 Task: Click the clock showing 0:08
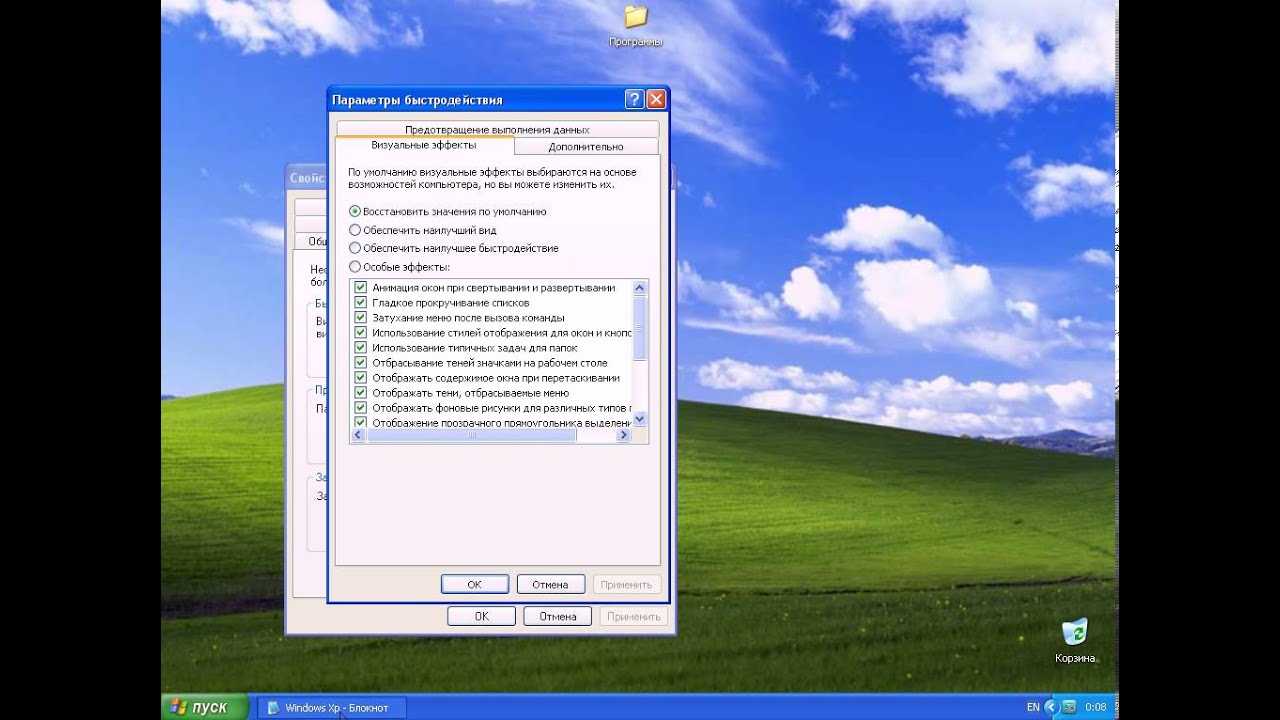click(1096, 708)
